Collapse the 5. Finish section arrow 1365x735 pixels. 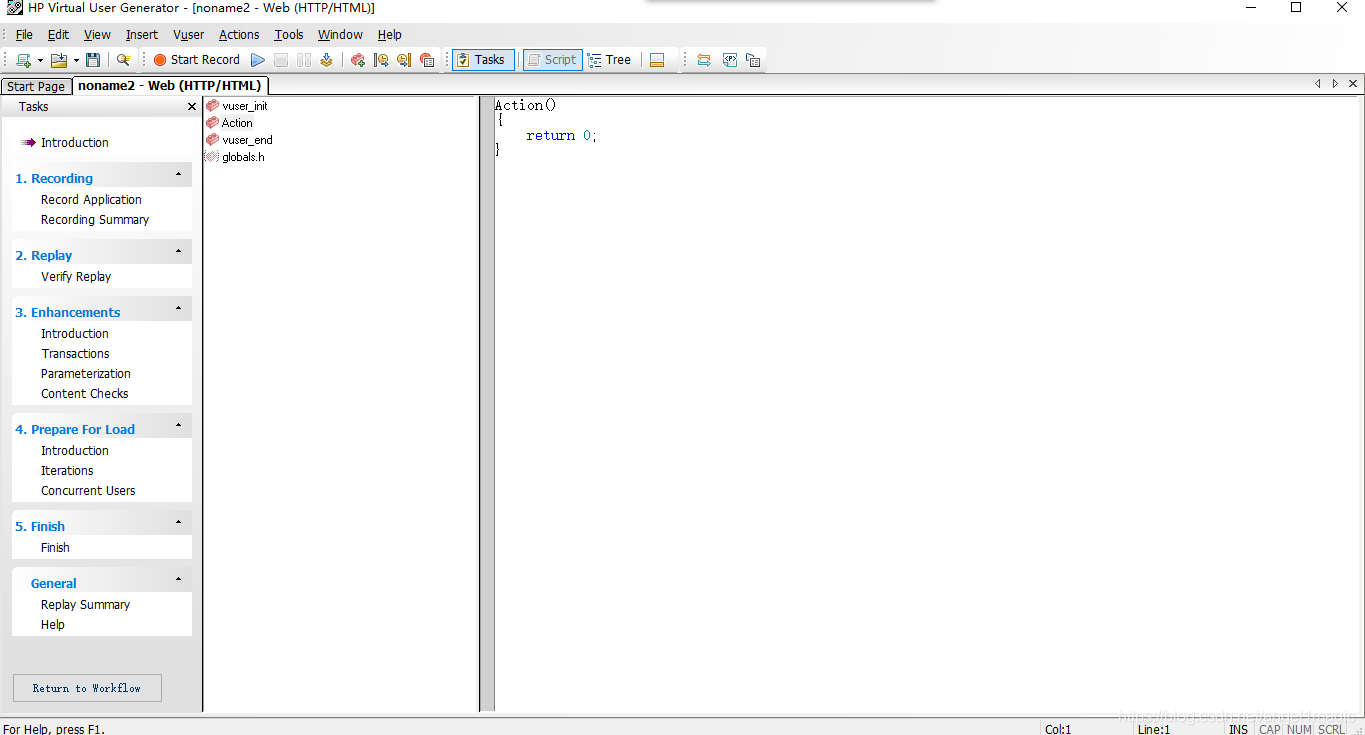(179, 523)
